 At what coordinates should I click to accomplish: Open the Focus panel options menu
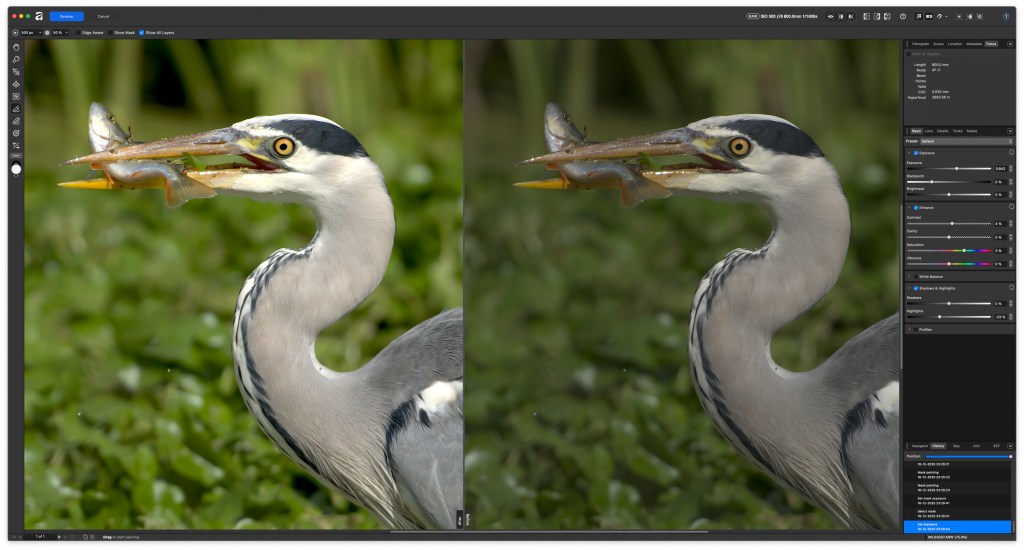point(1010,44)
